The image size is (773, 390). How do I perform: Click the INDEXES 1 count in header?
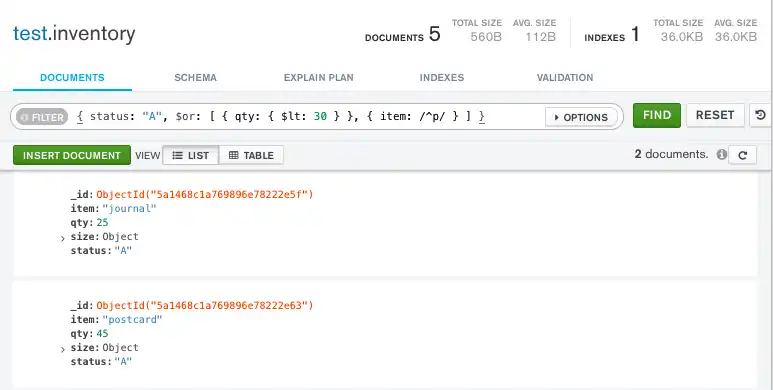612,35
